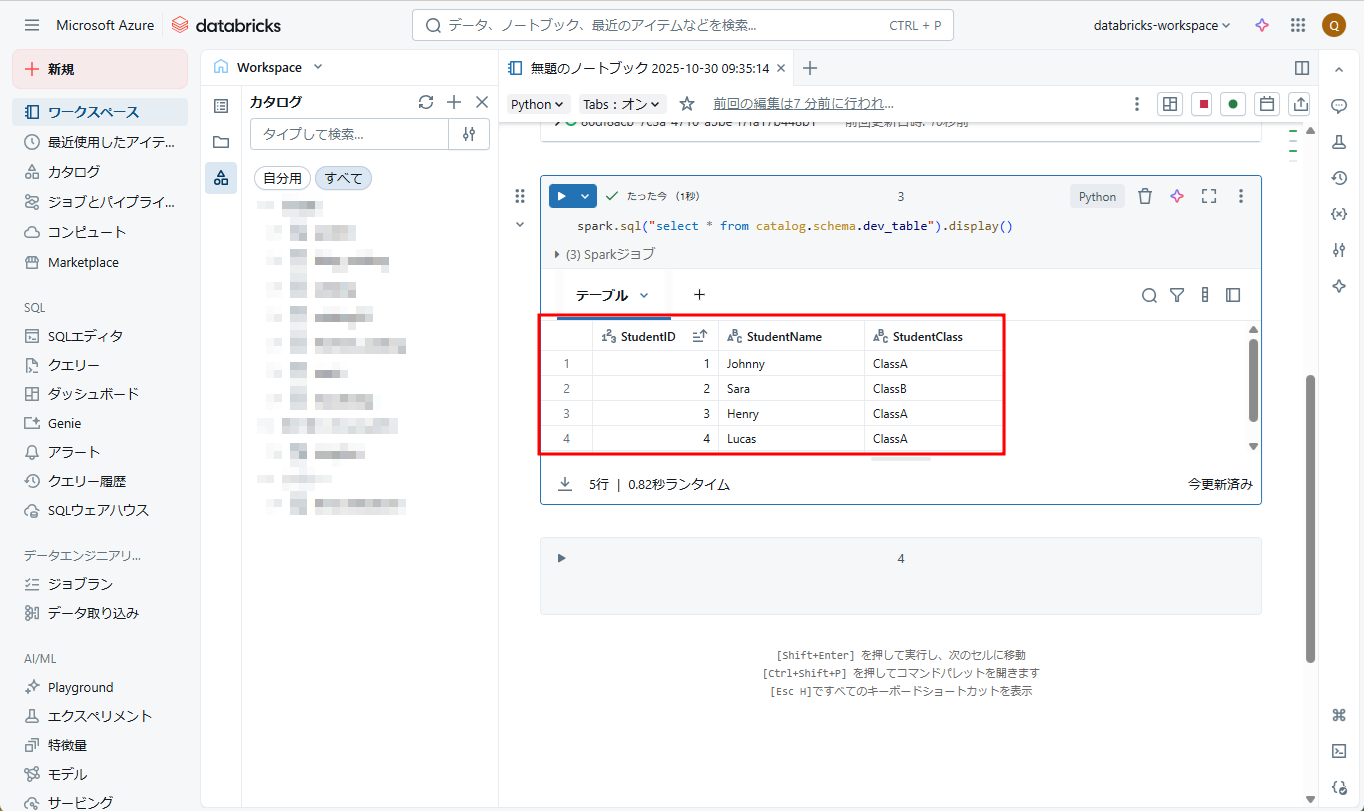Select the 自分用 catalog filter chip

pos(282,178)
